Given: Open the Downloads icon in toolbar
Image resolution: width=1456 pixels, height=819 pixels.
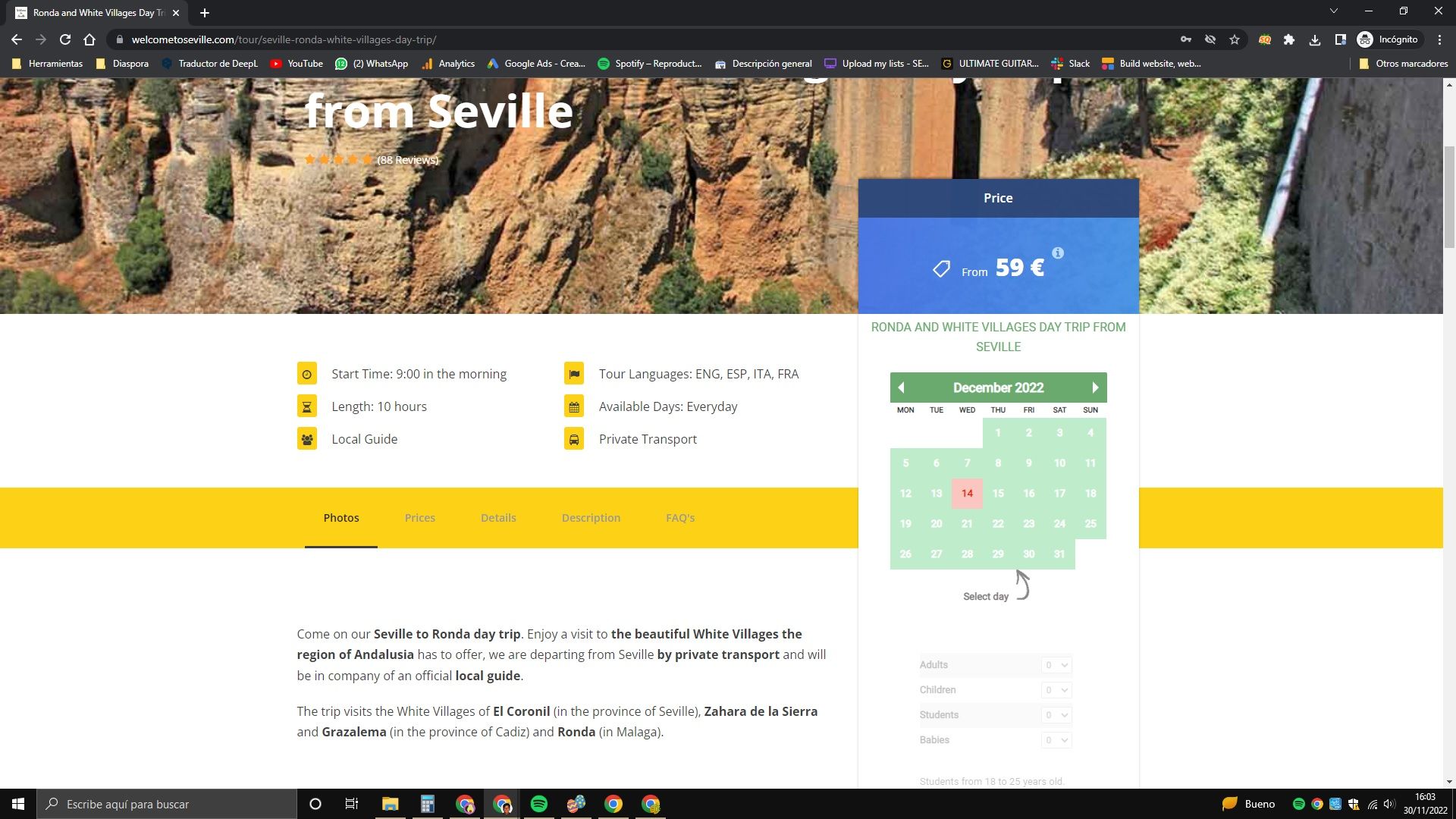Looking at the screenshot, I should [1315, 39].
